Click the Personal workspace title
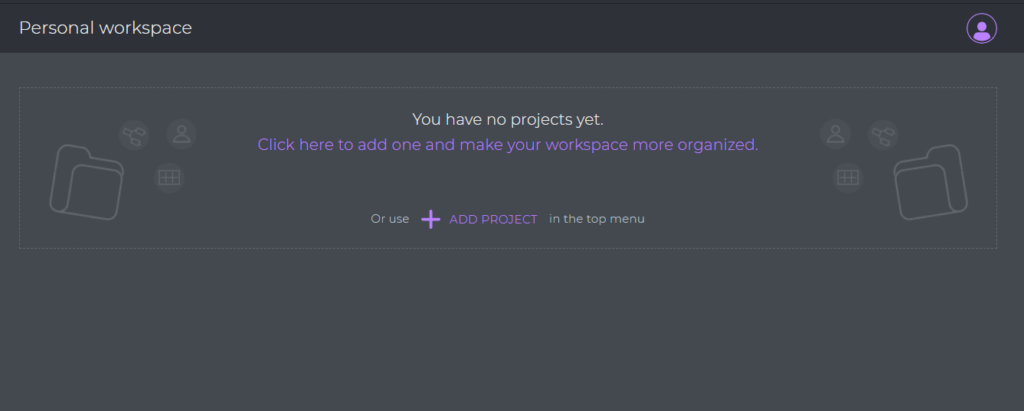 pyautogui.click(x=105, y=28)
